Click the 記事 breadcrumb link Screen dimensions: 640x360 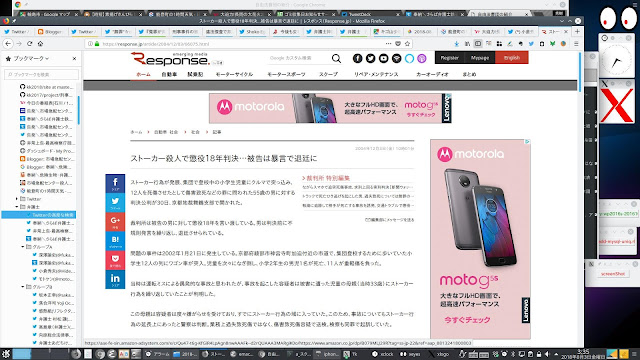click(217, 132)
